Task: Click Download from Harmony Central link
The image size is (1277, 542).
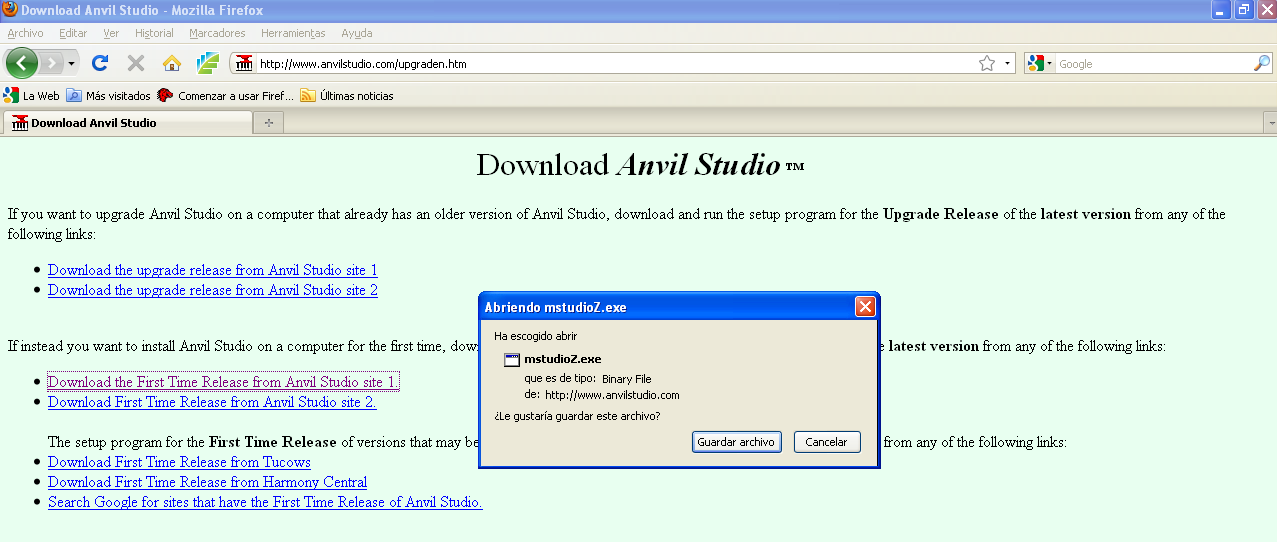Action: click(x=207, y=482)
